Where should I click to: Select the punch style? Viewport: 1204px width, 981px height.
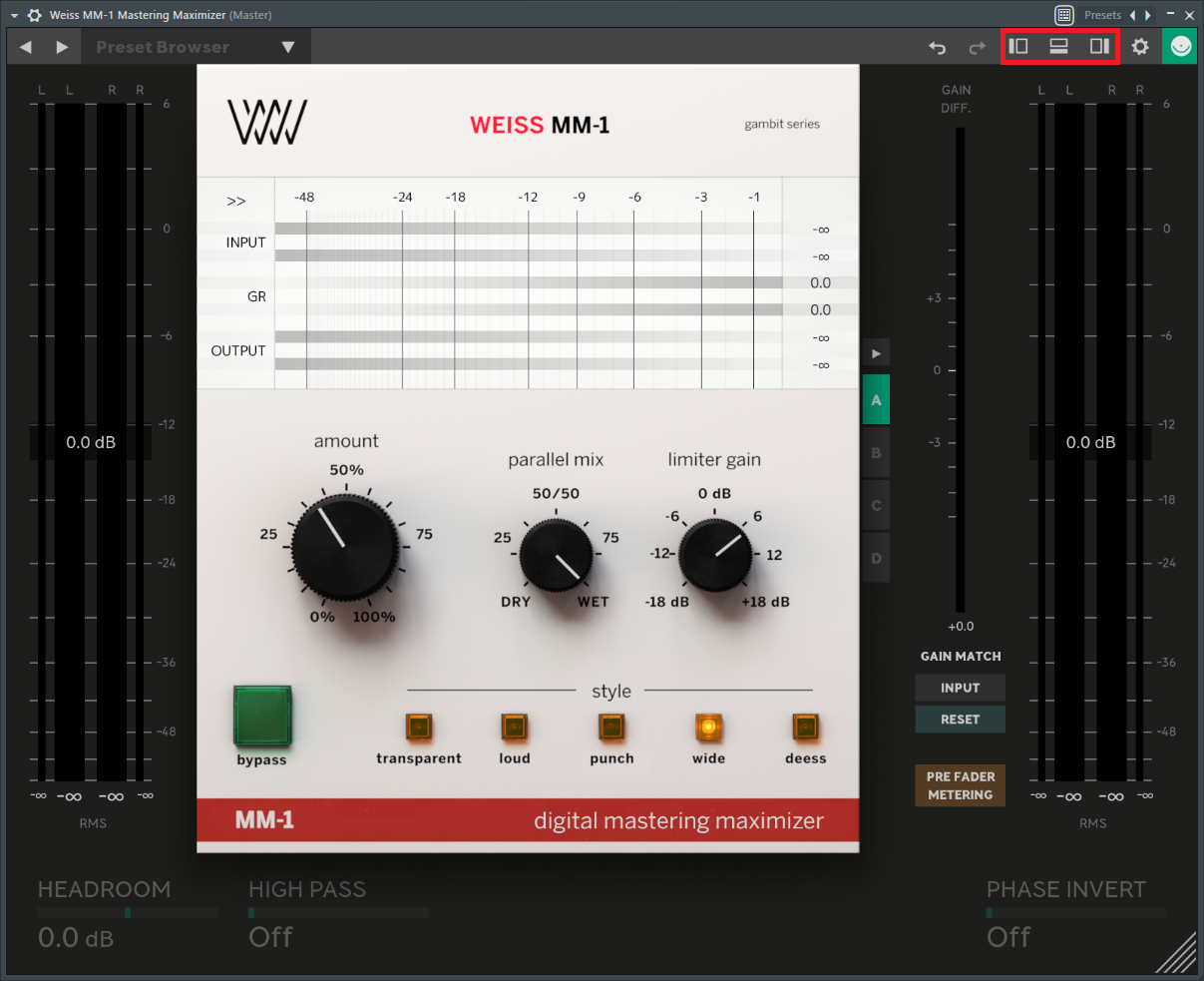point(611,728)
